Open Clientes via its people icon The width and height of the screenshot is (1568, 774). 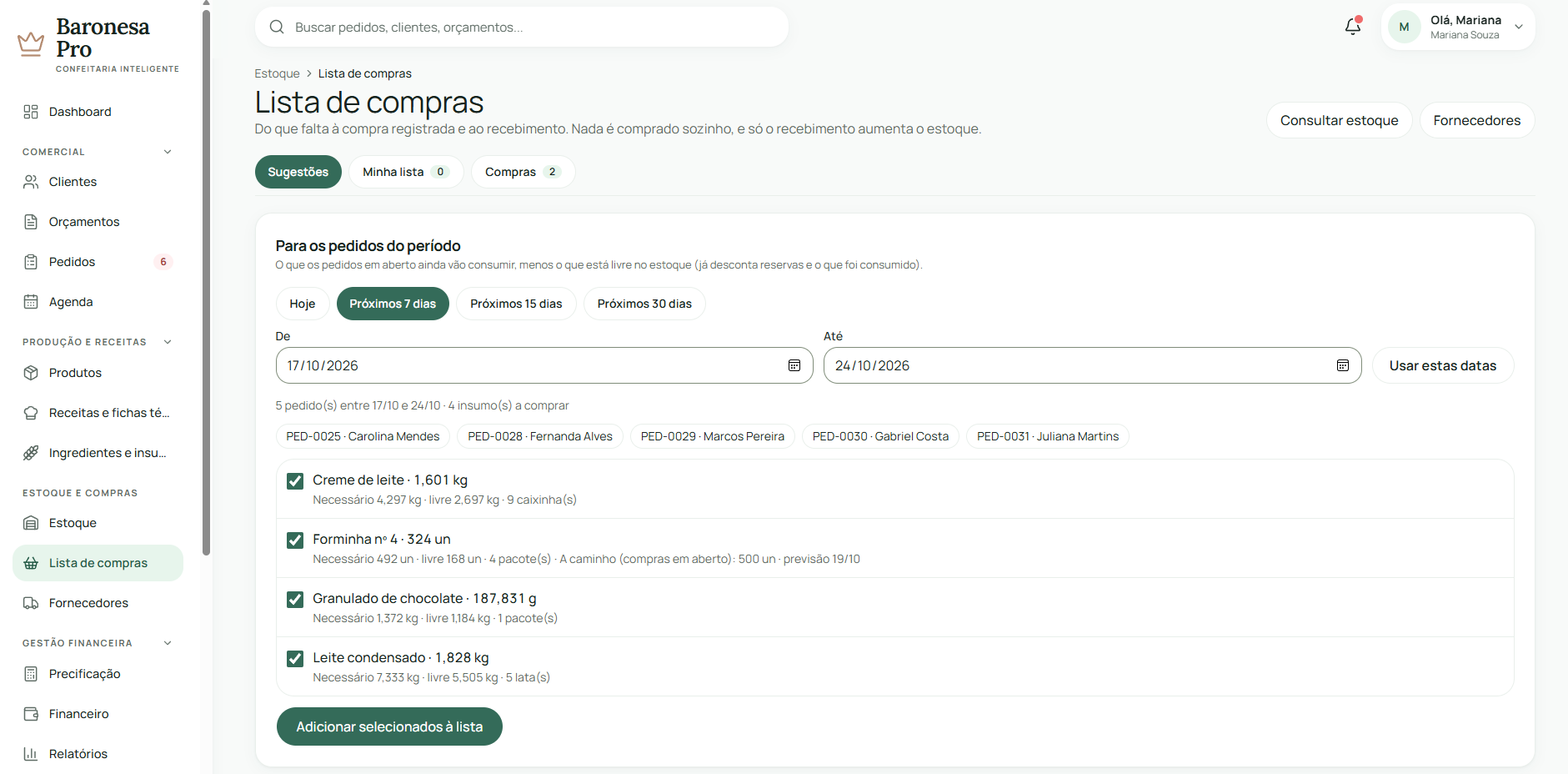31,182
